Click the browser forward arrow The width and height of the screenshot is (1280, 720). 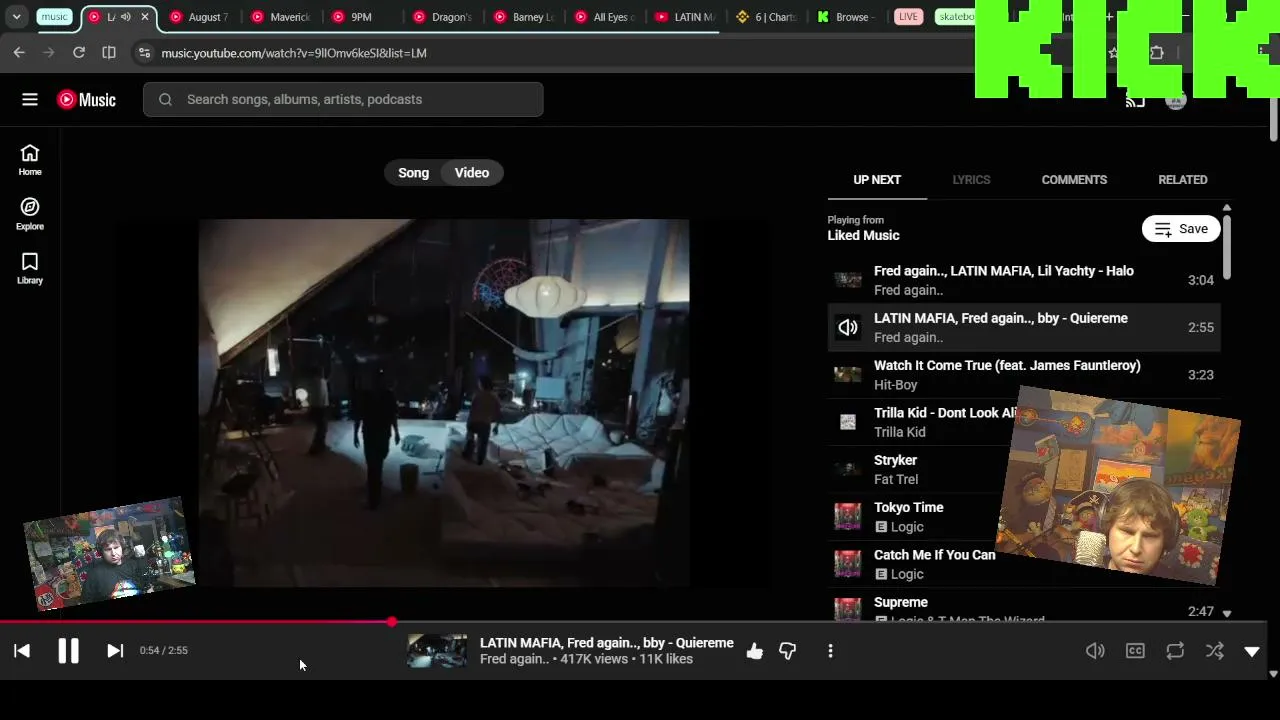coord(49,53)
